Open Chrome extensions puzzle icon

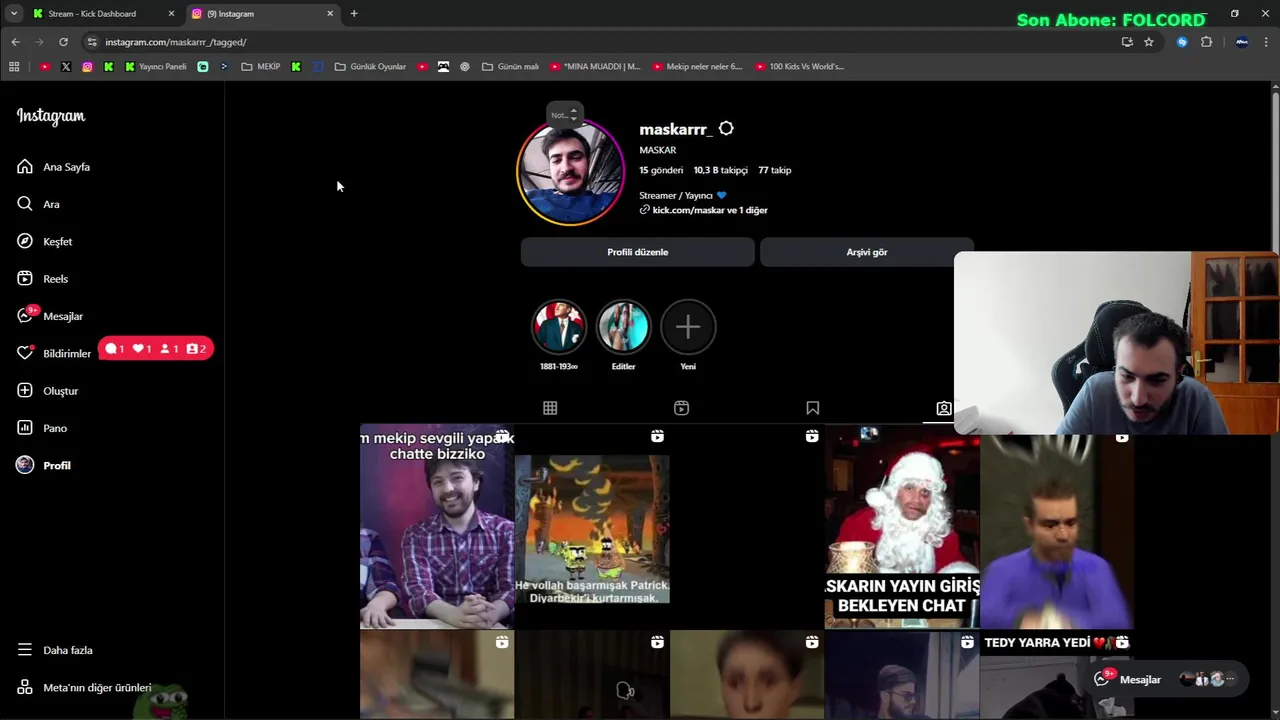(1206, 42)
